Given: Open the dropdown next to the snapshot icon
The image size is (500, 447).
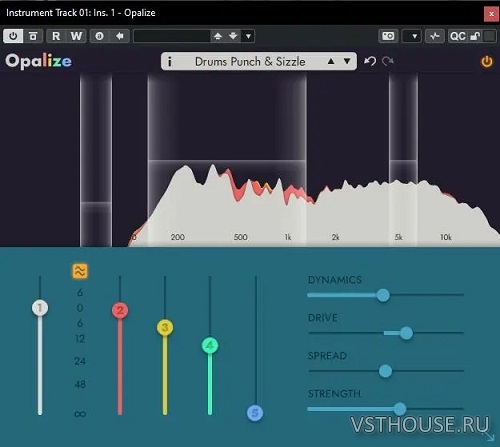Looking at the screenshot, I should (x=412, y=36).
